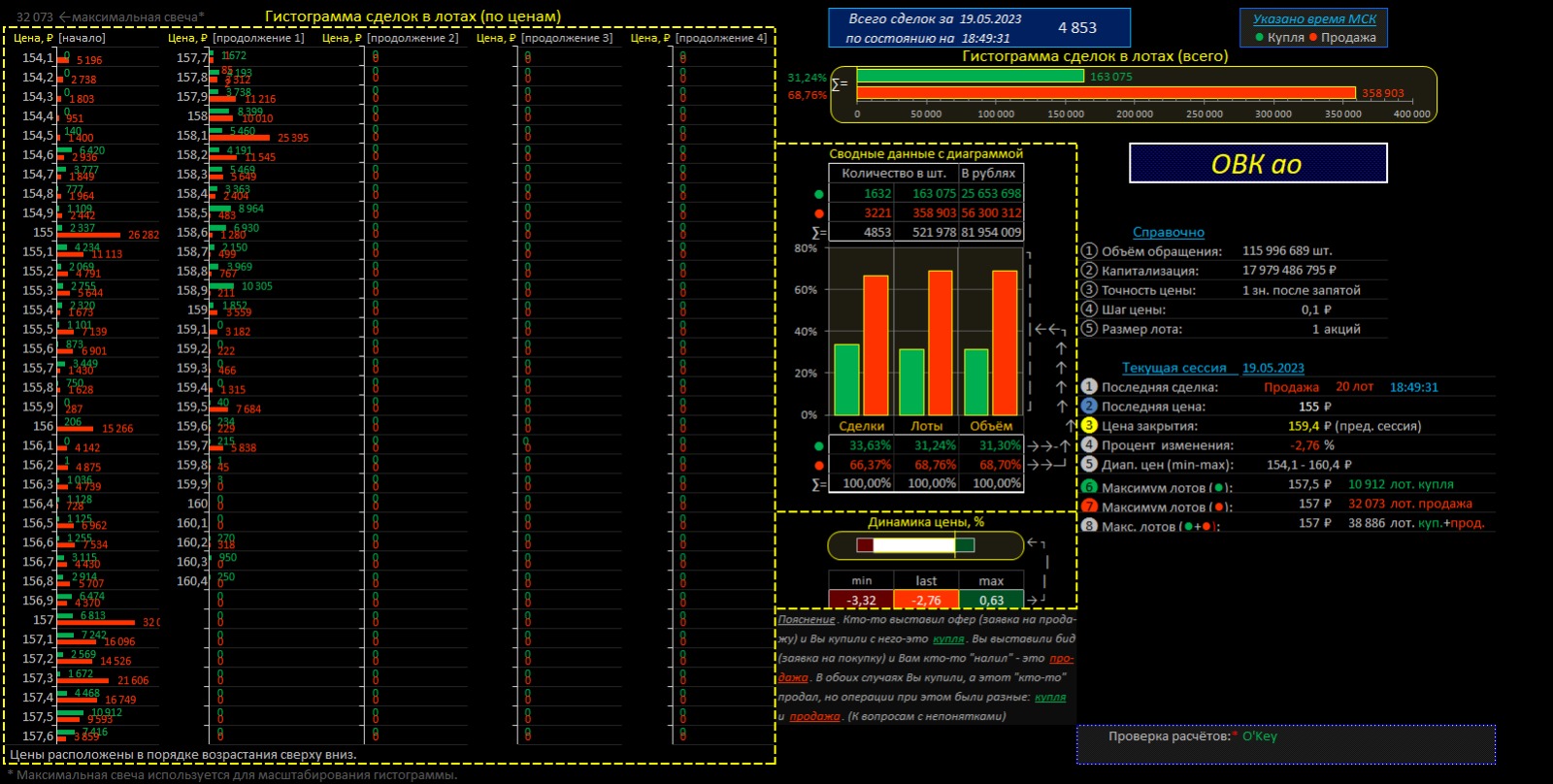Image resolution: width=1553 pixels, height=784 pixels.
Task: Click the blue circle 2 beside Последняя цена
Action: pos(1089,407)
